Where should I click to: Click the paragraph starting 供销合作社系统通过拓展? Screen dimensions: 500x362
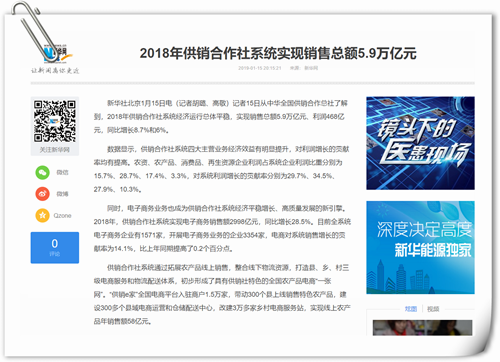222,294
